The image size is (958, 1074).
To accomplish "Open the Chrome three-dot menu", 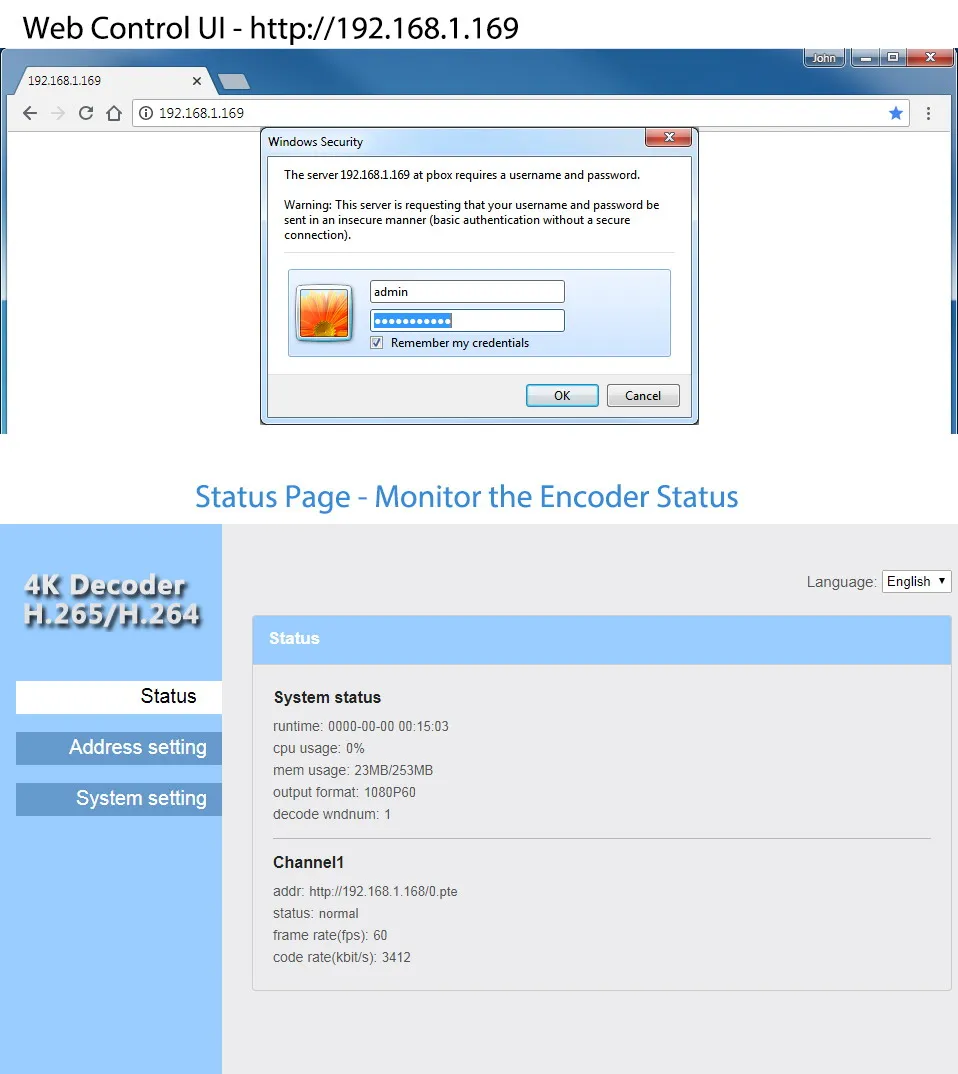I will pyautogui.click(x=929, y=113).
